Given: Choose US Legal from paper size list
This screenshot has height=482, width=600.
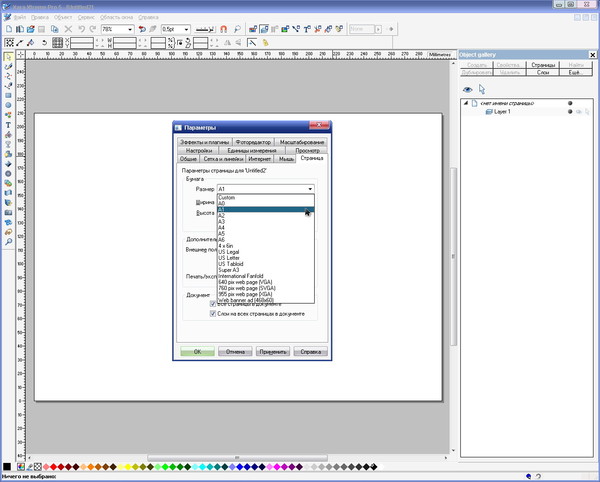Looking at the screenshot, I should (x=266, y=252).
